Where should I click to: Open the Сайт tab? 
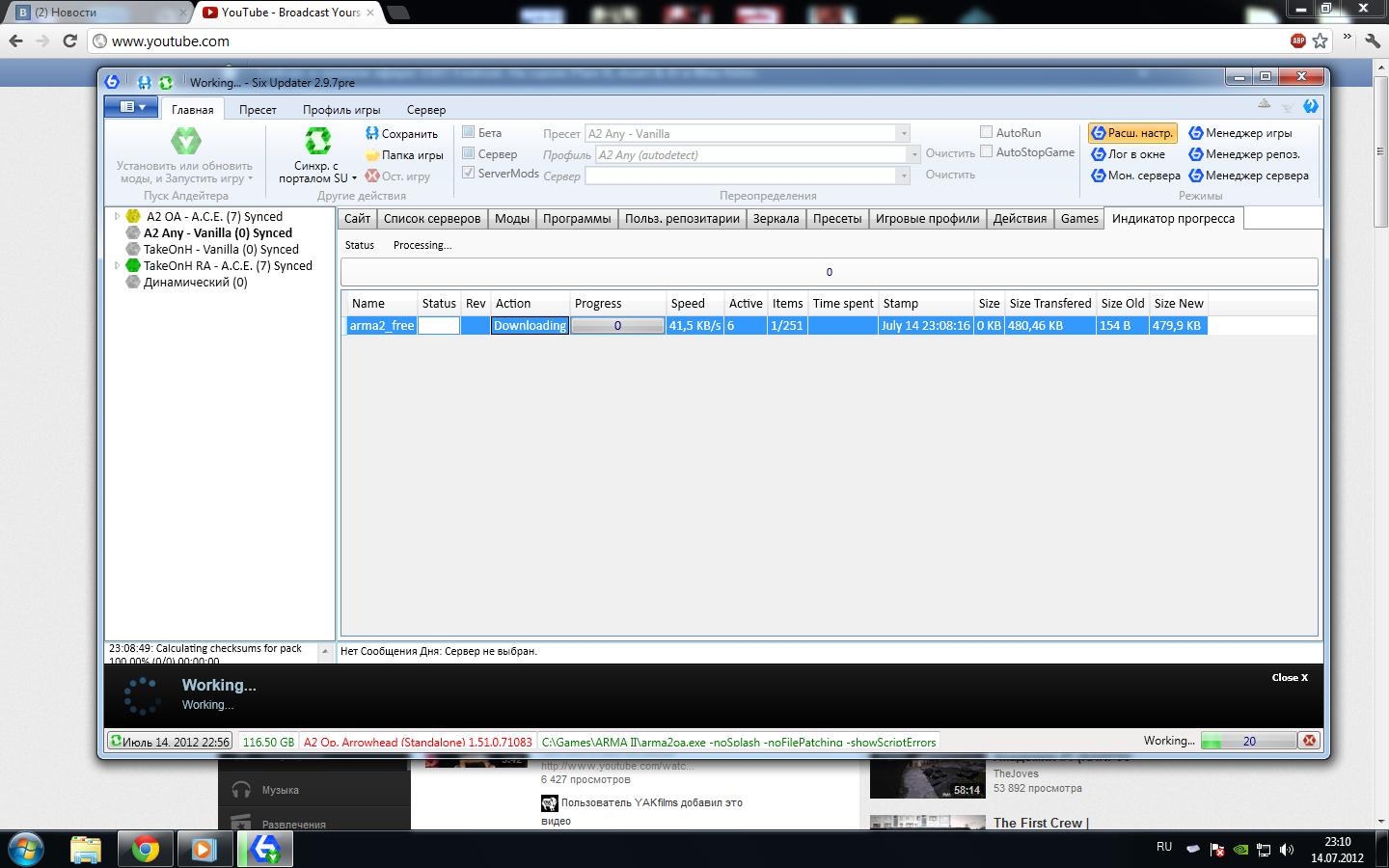coord(357,219)
